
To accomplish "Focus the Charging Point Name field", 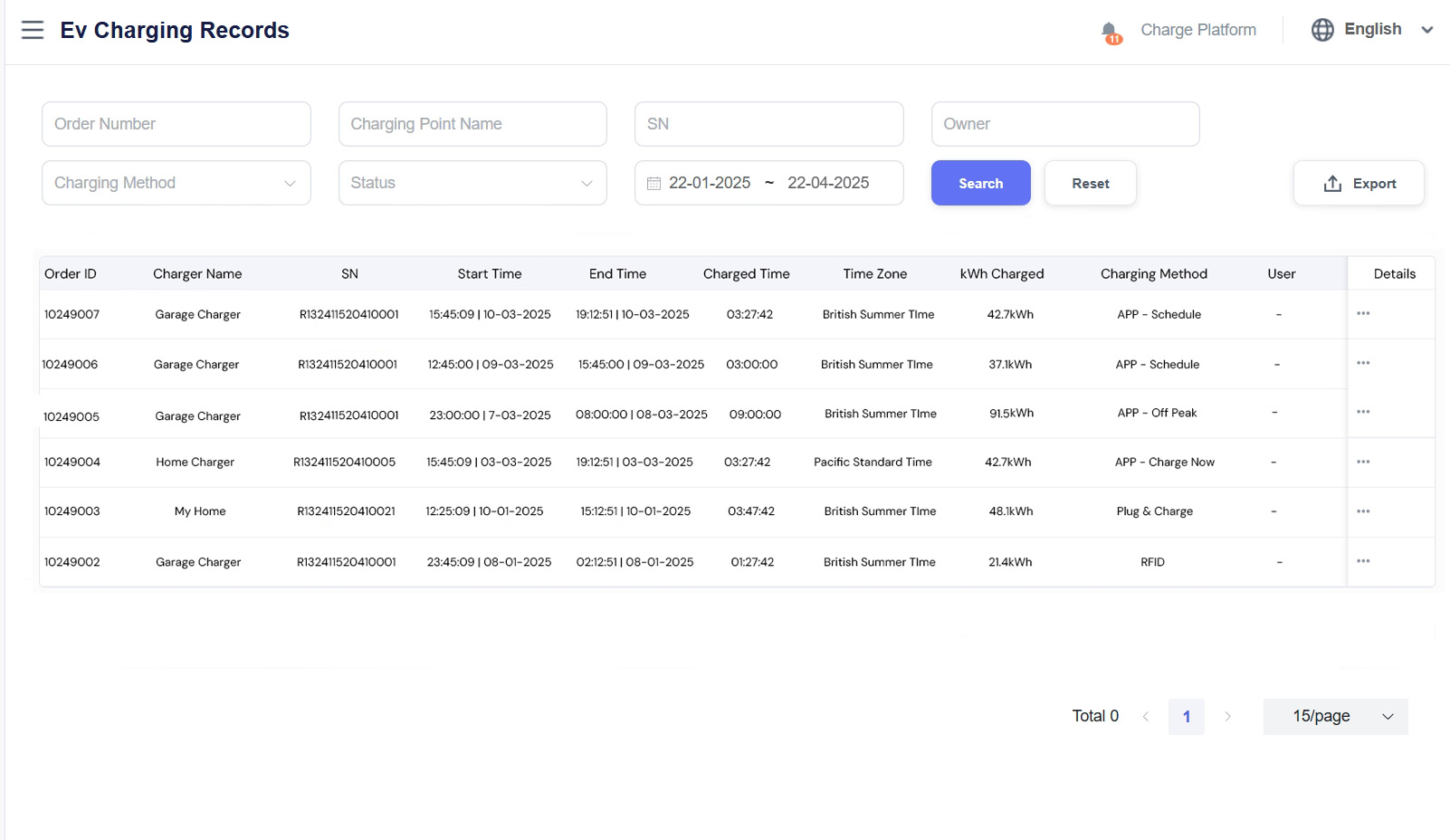I will point(472,124).
